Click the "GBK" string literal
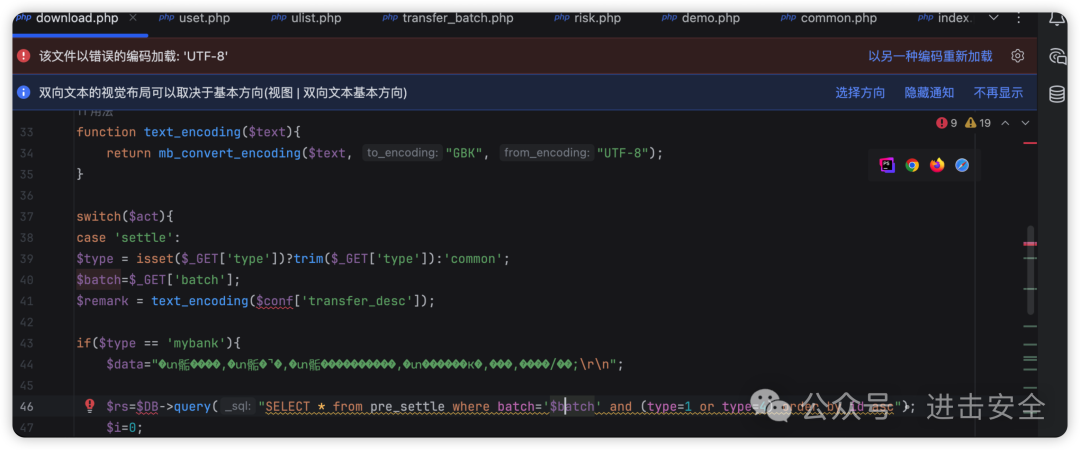The image size is (1080, 450). click(x=466, y=153)
